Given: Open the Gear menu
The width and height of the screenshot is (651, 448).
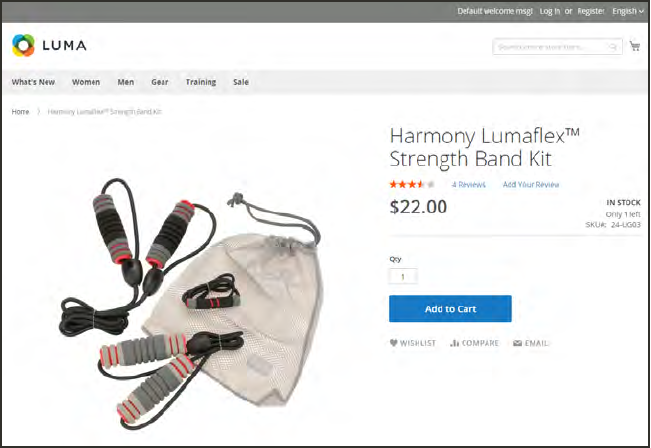Looking at the screenshot, I should (x=160, y=82).
